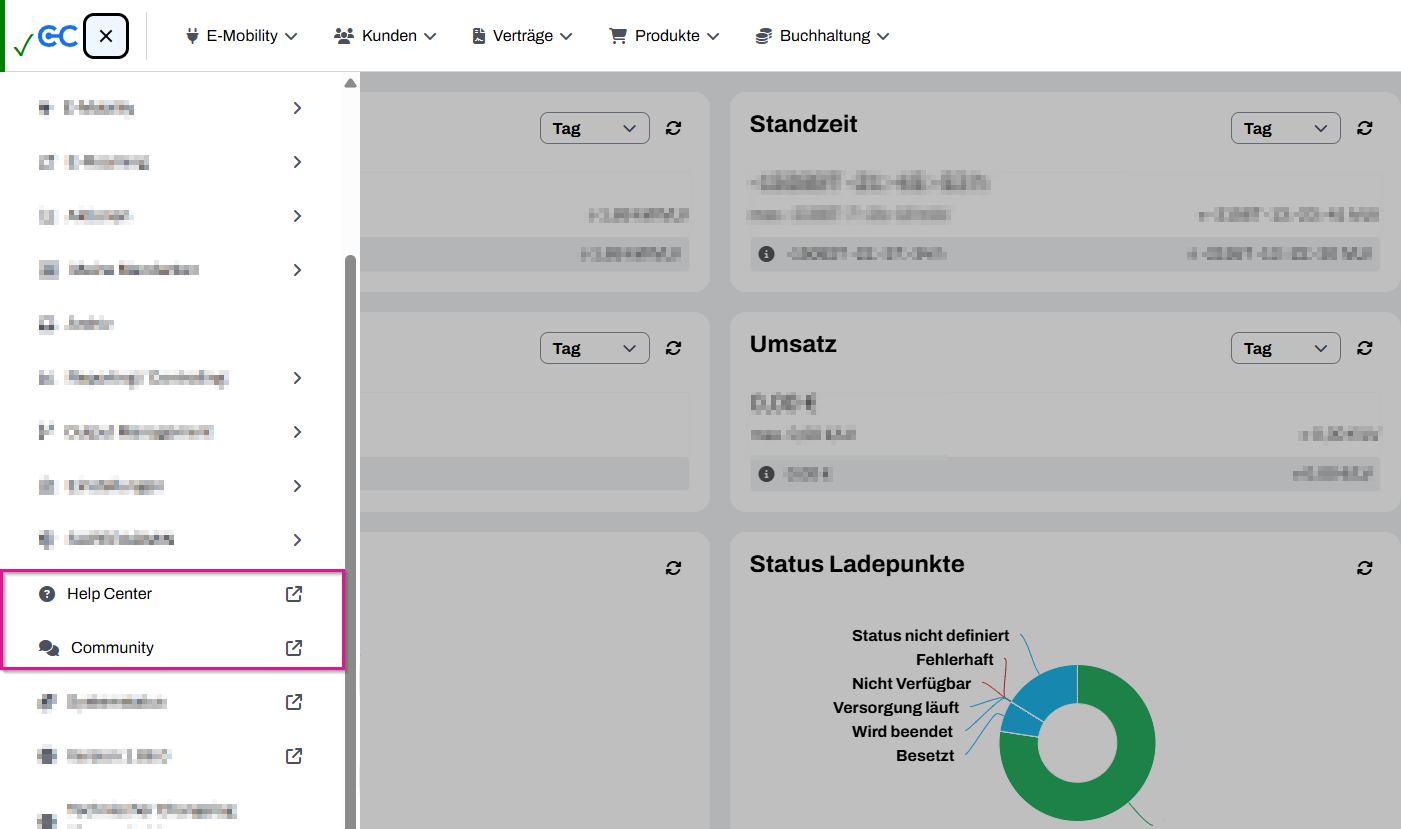This screenshot has width=1401, height=829.
Task: Click the info icon in Standzeit card
Action: point(767,254)
